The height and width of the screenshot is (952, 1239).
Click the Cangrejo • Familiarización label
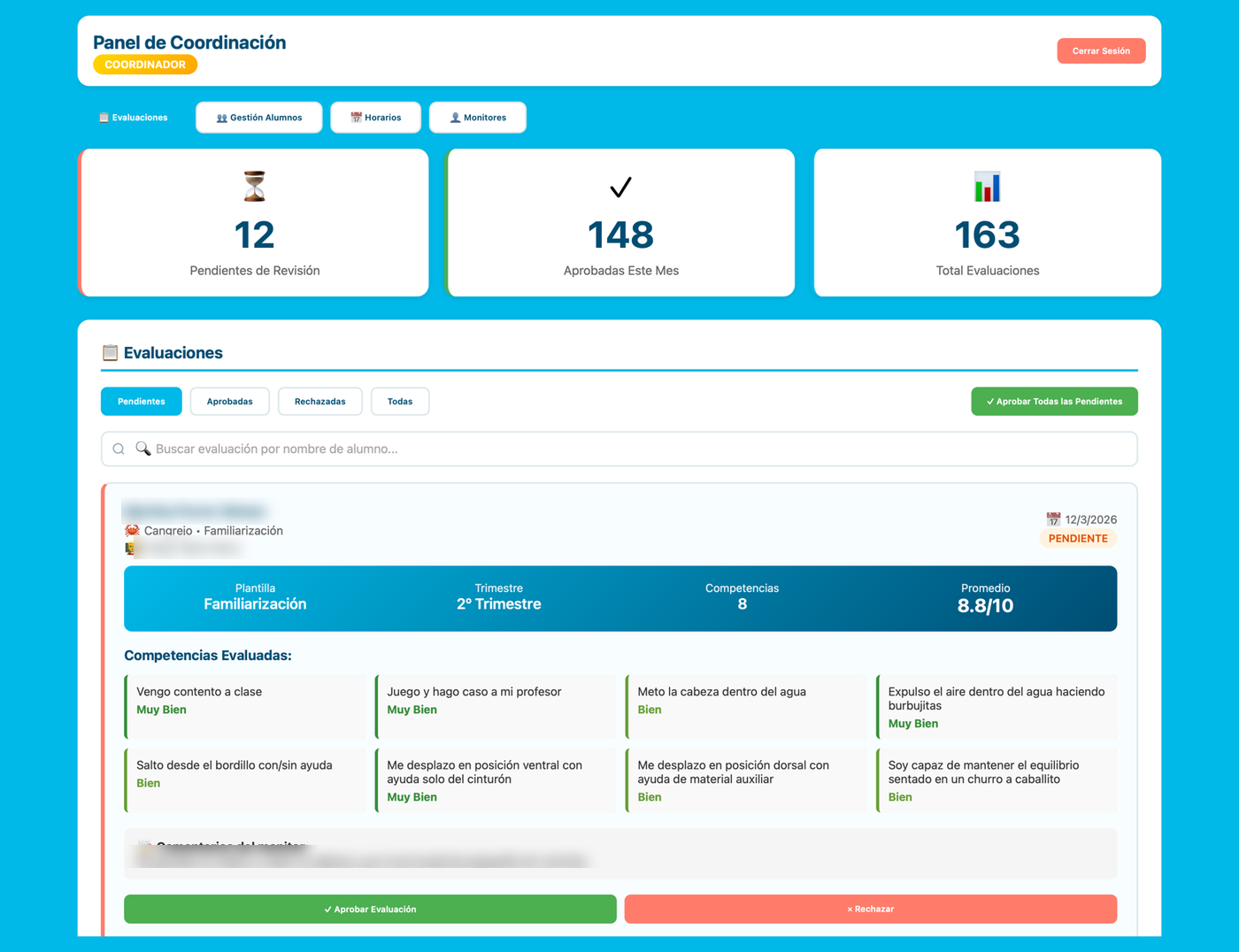click(213, 531)
